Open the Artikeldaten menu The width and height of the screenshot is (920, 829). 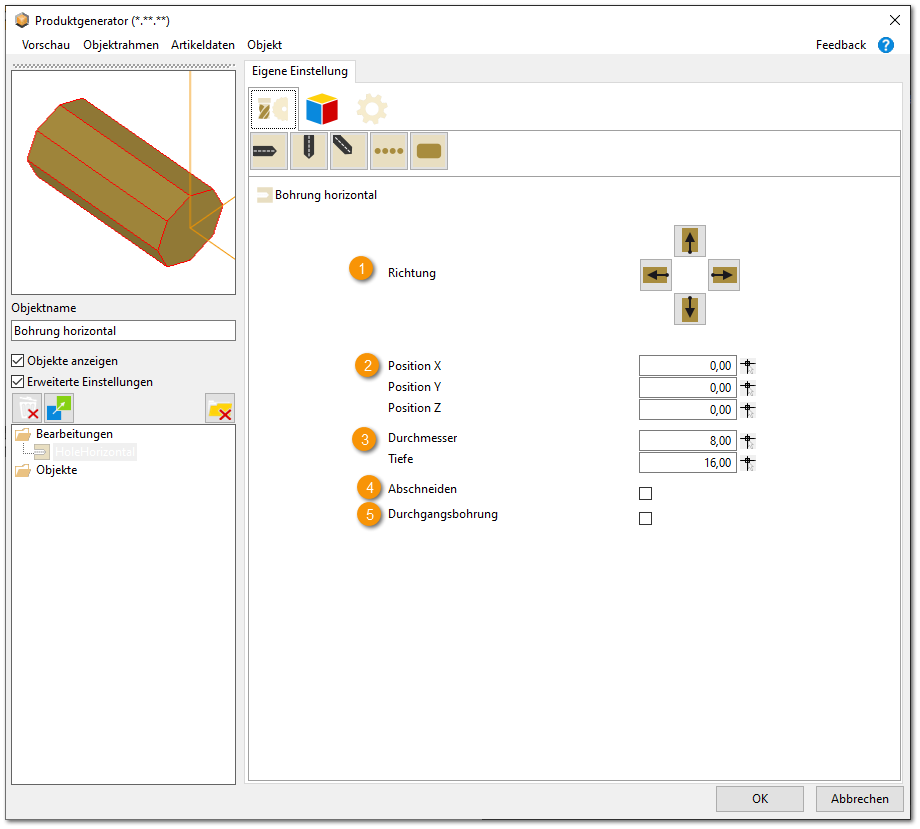(203, 45)
